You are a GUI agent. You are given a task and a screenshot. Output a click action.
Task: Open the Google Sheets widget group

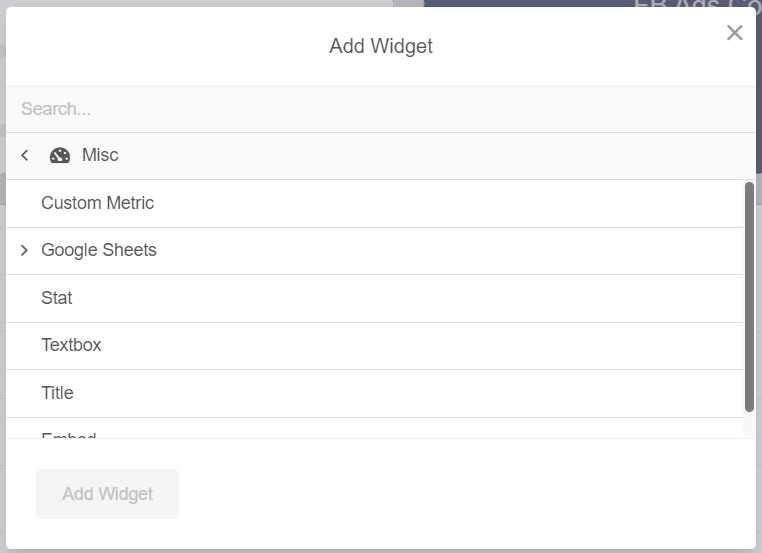coord(375,251)
